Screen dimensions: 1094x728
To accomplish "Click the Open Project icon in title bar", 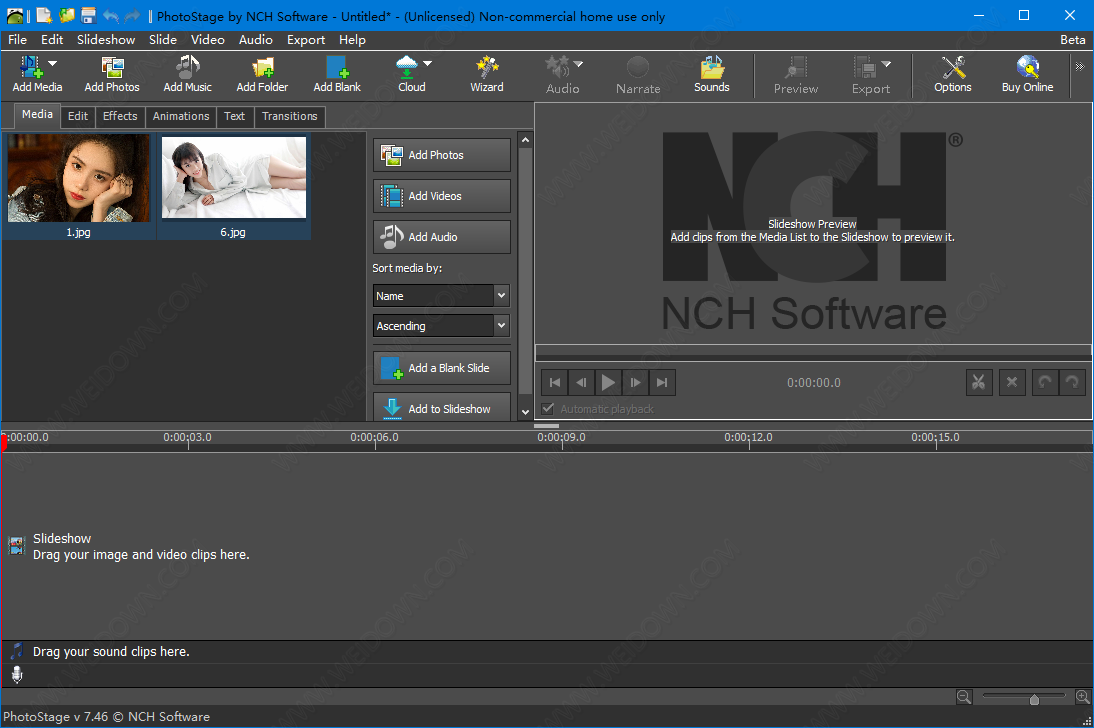I will 66,15.
